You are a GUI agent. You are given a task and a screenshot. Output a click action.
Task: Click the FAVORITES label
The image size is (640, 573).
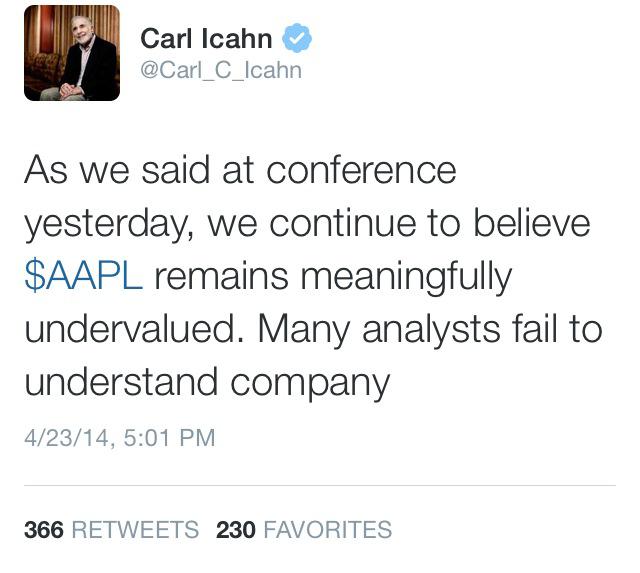click(328, 530)
